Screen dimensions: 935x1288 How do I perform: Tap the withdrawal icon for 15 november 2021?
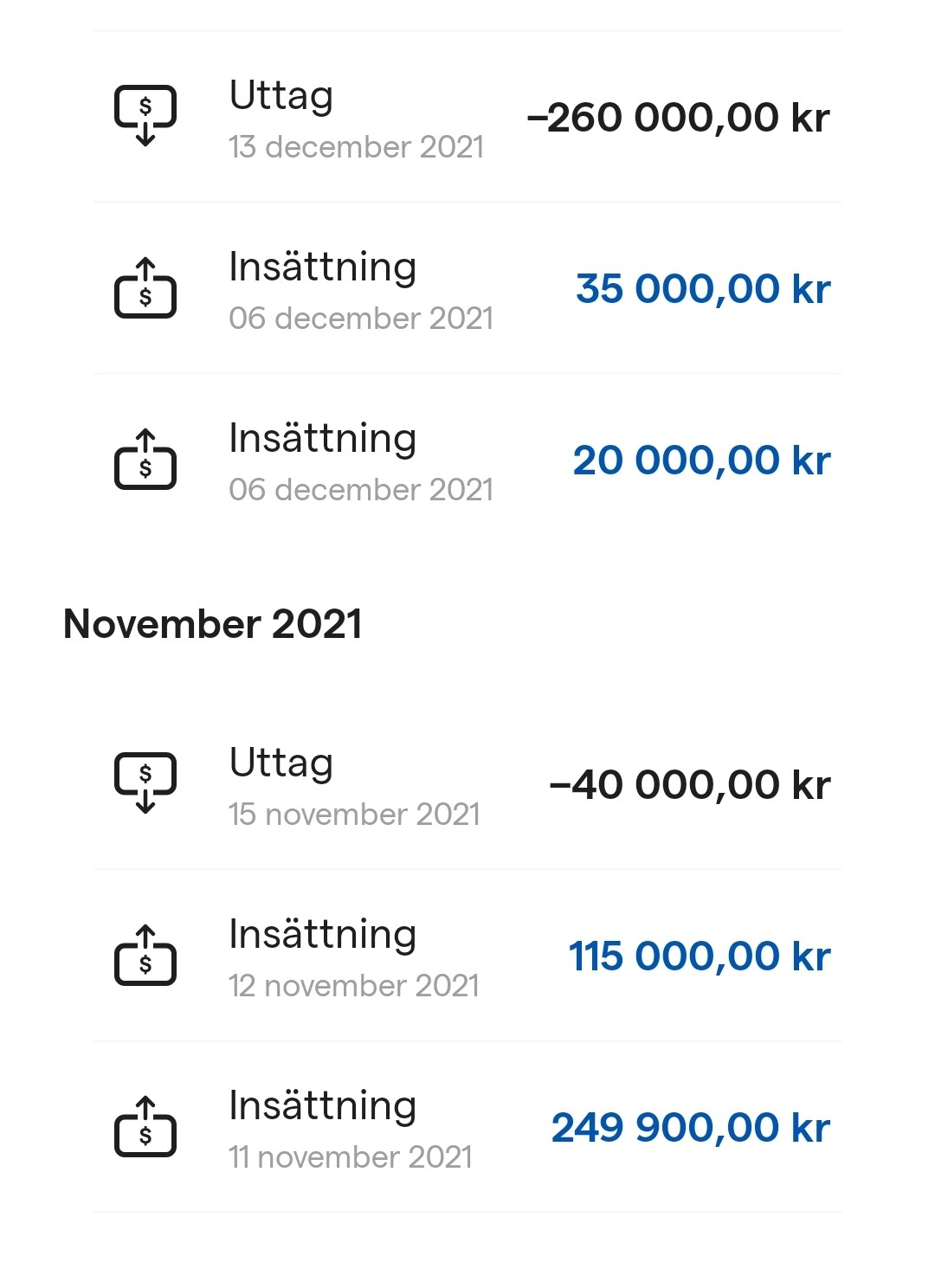point(145,782)
